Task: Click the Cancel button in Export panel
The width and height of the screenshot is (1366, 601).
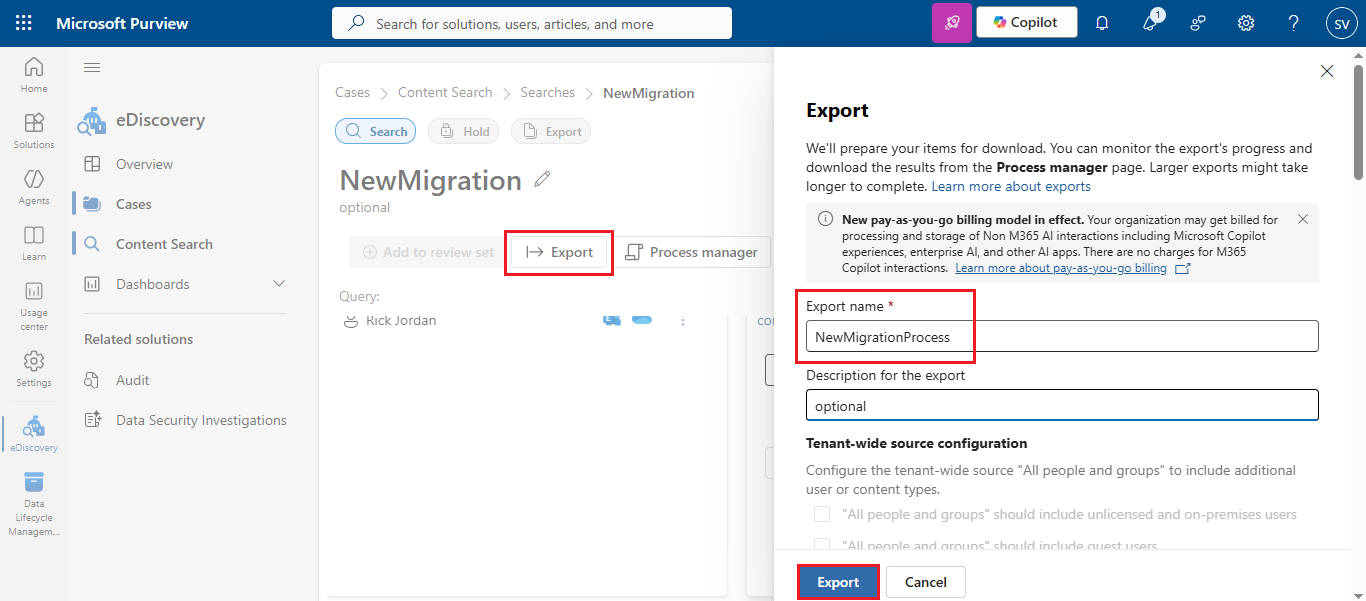Action: [926, 582]
